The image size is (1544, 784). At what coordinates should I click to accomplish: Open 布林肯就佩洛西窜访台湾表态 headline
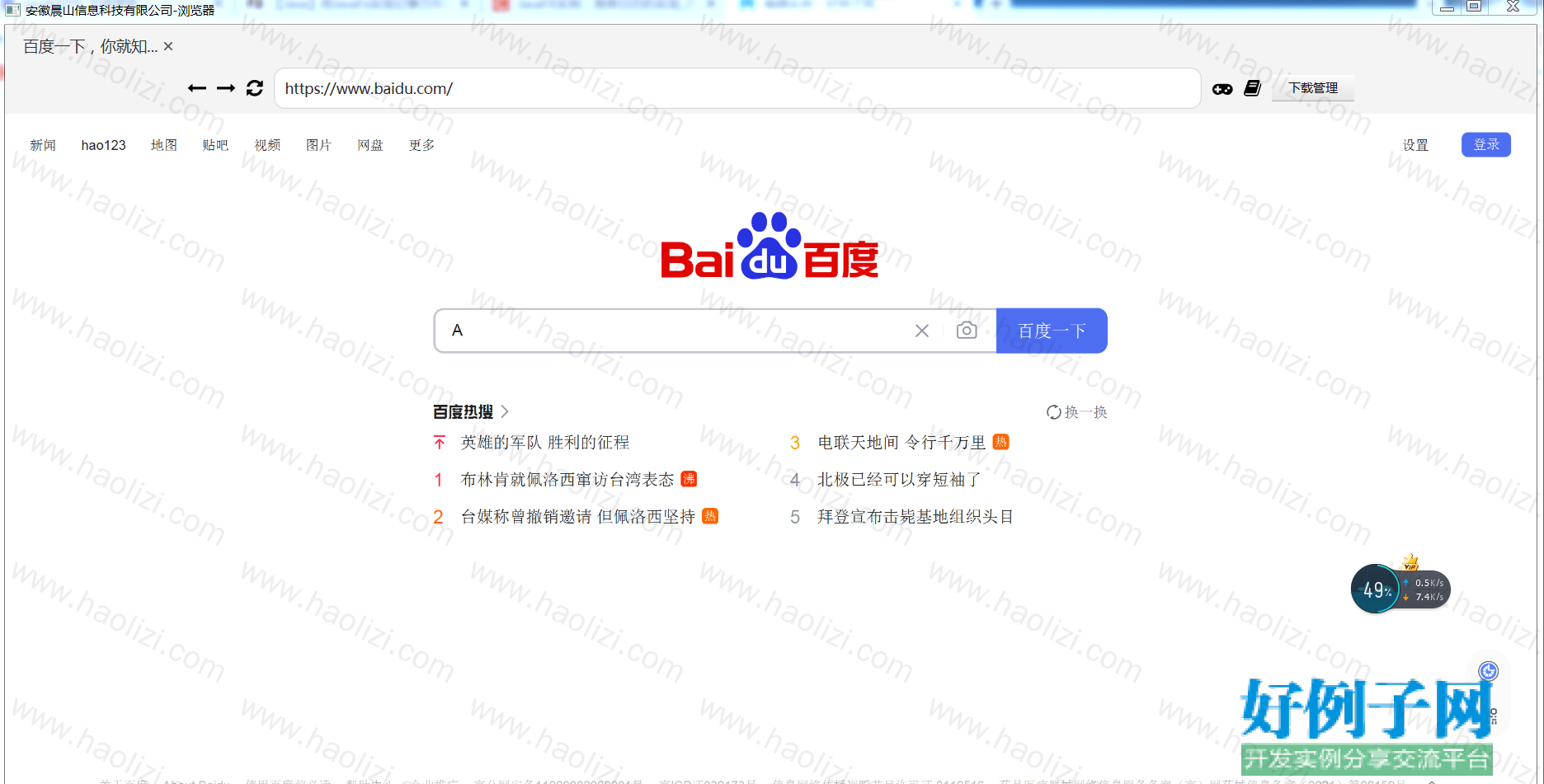pos(567,480)
